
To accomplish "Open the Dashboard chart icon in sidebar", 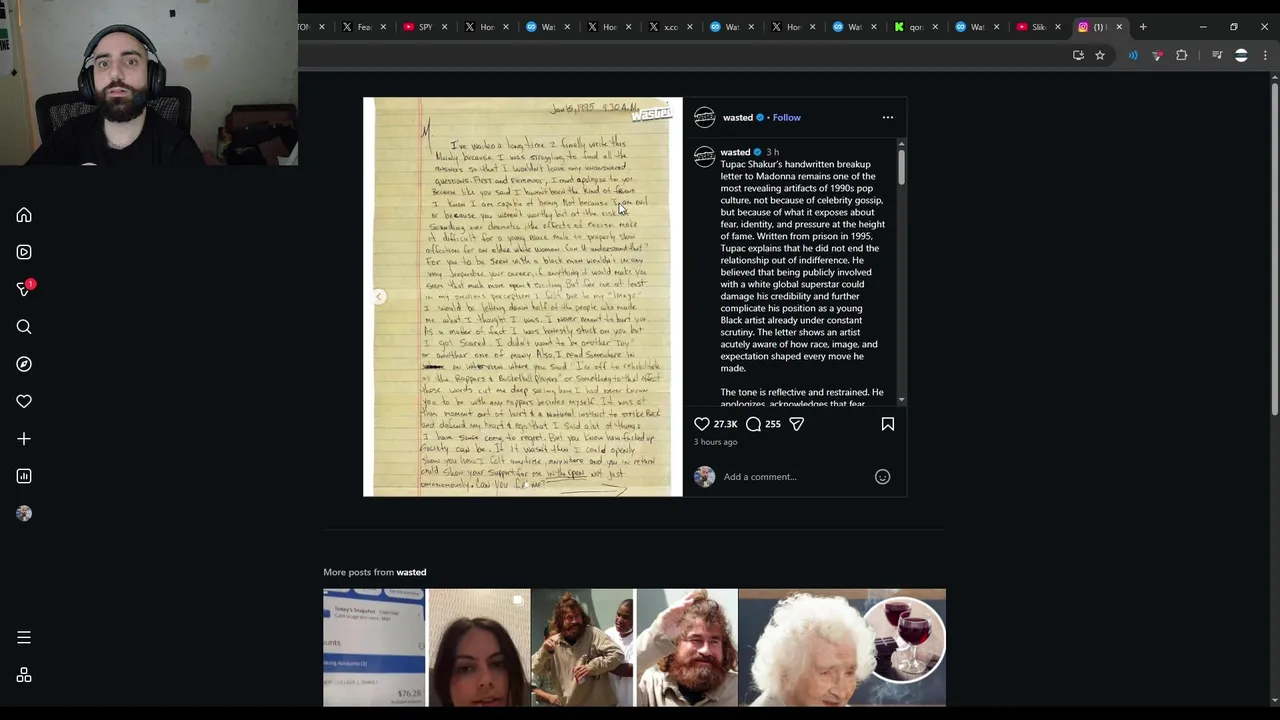I will (x=24, y=476).
